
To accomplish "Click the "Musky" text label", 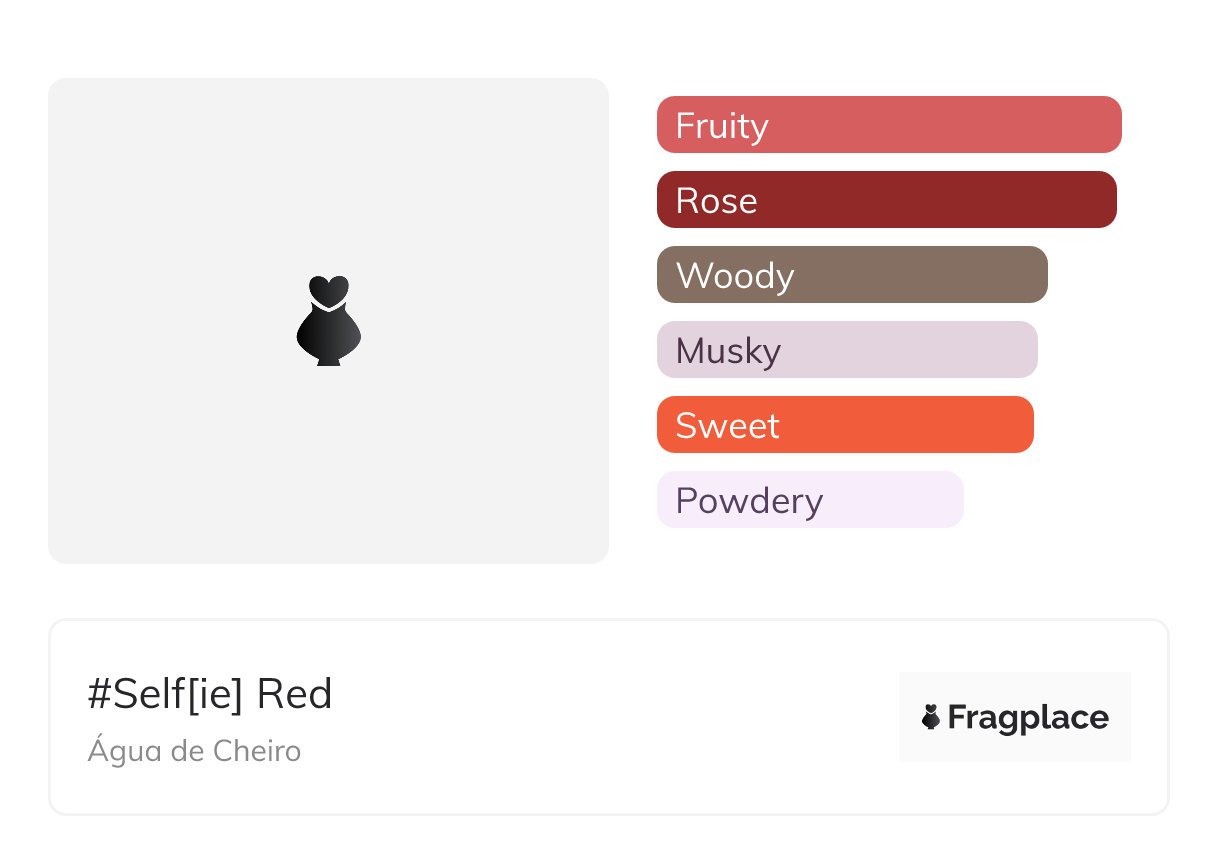I will coord(728,351).
